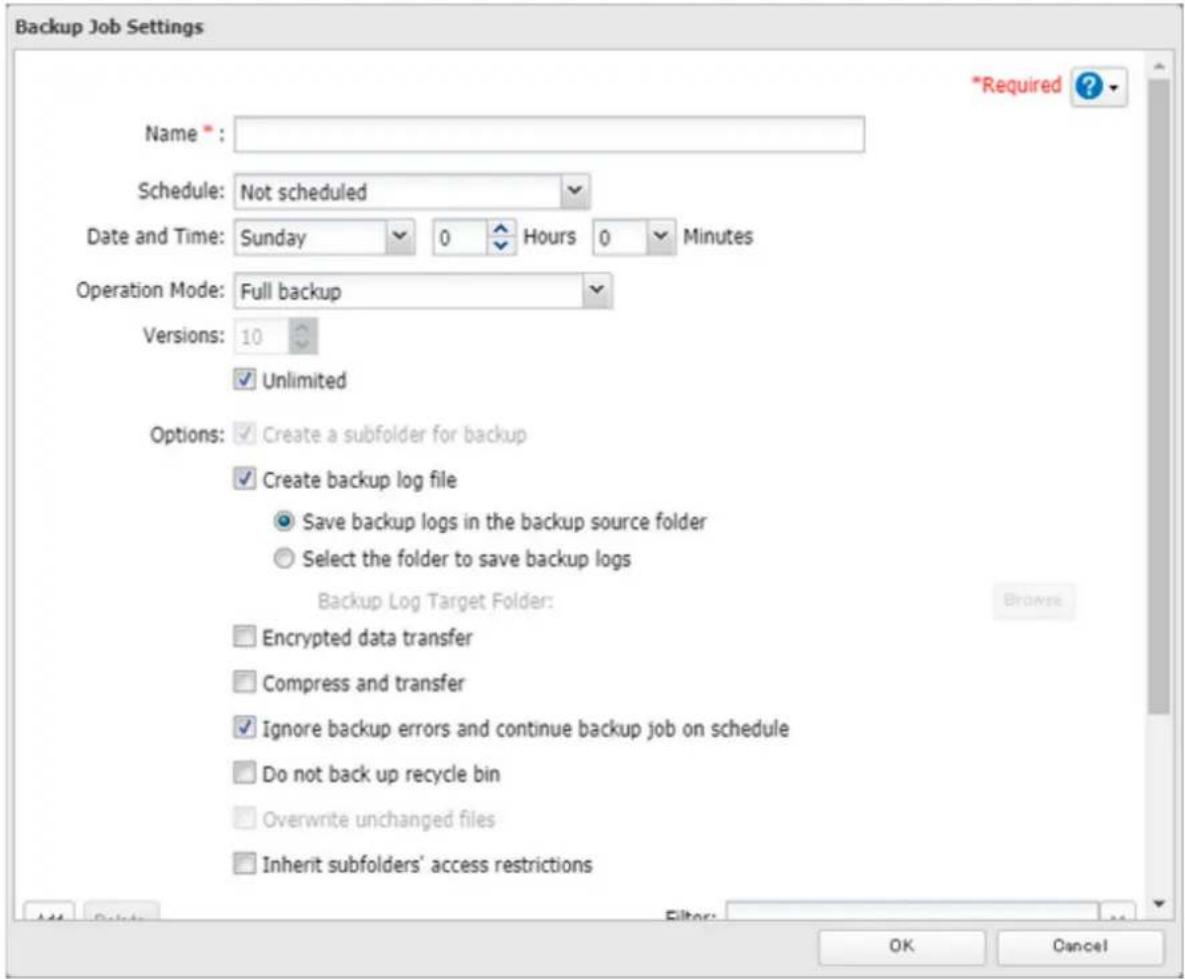Open the Minutes dropdown
The height and width of the screenshot is (979, 1185).
pos(634,237)
